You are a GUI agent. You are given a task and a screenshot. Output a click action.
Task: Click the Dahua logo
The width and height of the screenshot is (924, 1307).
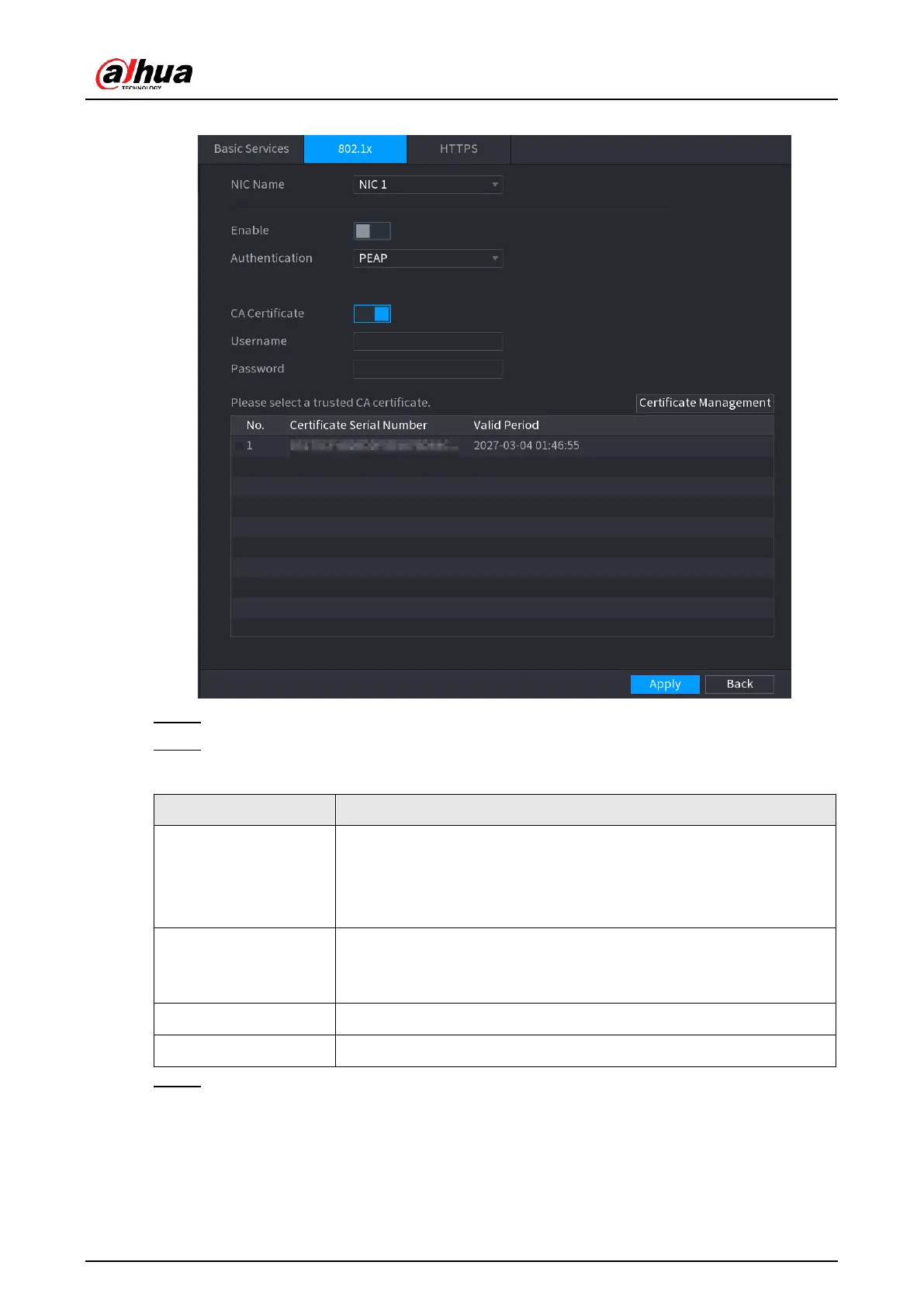pos(144,74)
